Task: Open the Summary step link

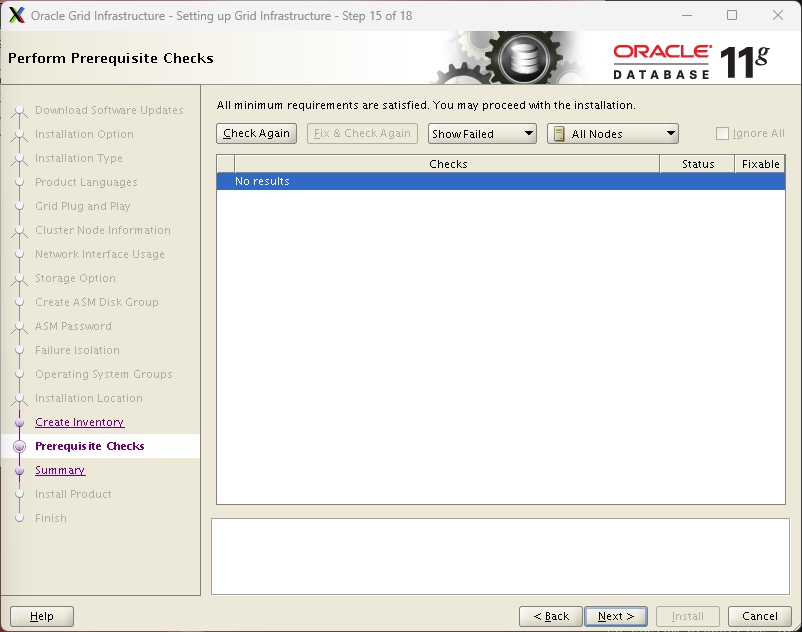Action: click(60, 470)
